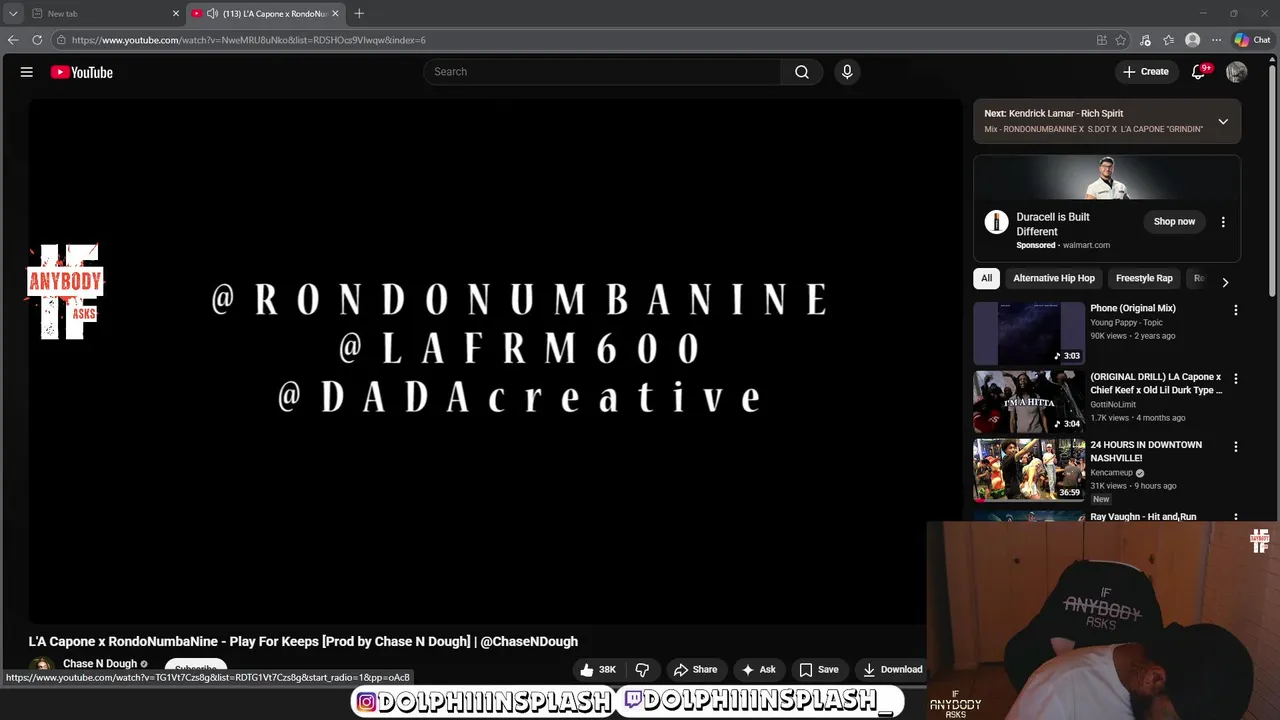1280x720 pixels.
Task: Share this video
Action: pyautogui.click(x=696, y=670)
